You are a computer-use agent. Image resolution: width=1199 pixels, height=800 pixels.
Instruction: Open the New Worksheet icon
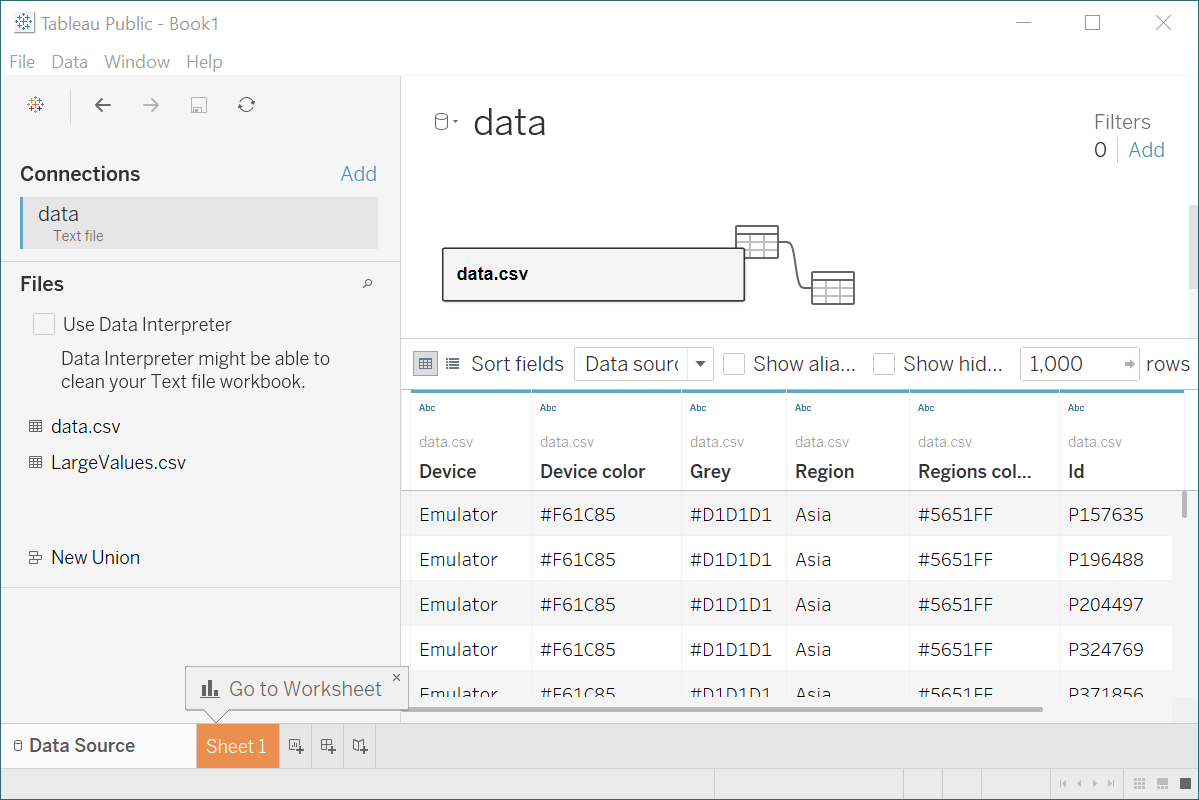(x=295, y=745)
